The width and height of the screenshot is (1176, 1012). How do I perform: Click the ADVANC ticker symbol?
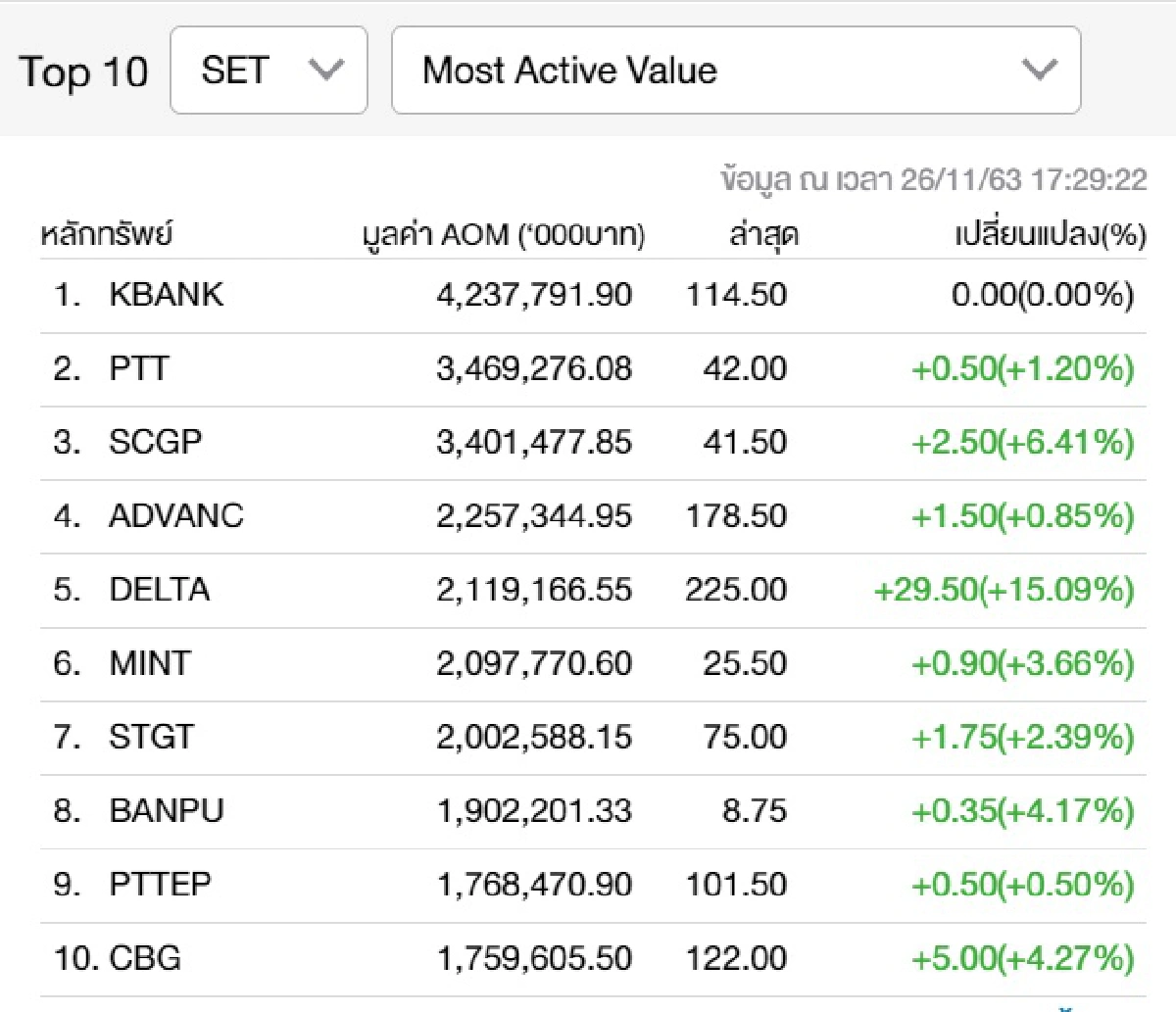175,515
